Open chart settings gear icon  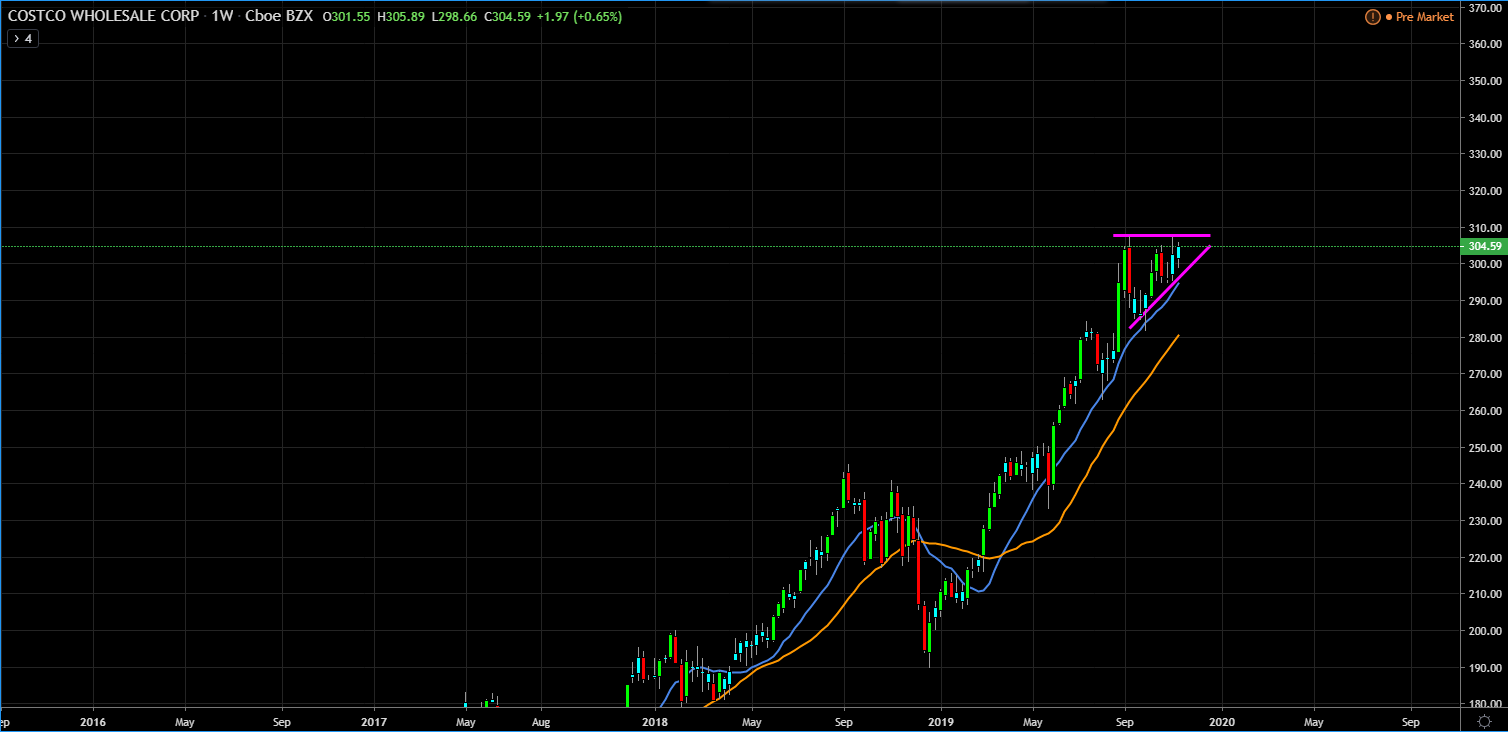1484,721
